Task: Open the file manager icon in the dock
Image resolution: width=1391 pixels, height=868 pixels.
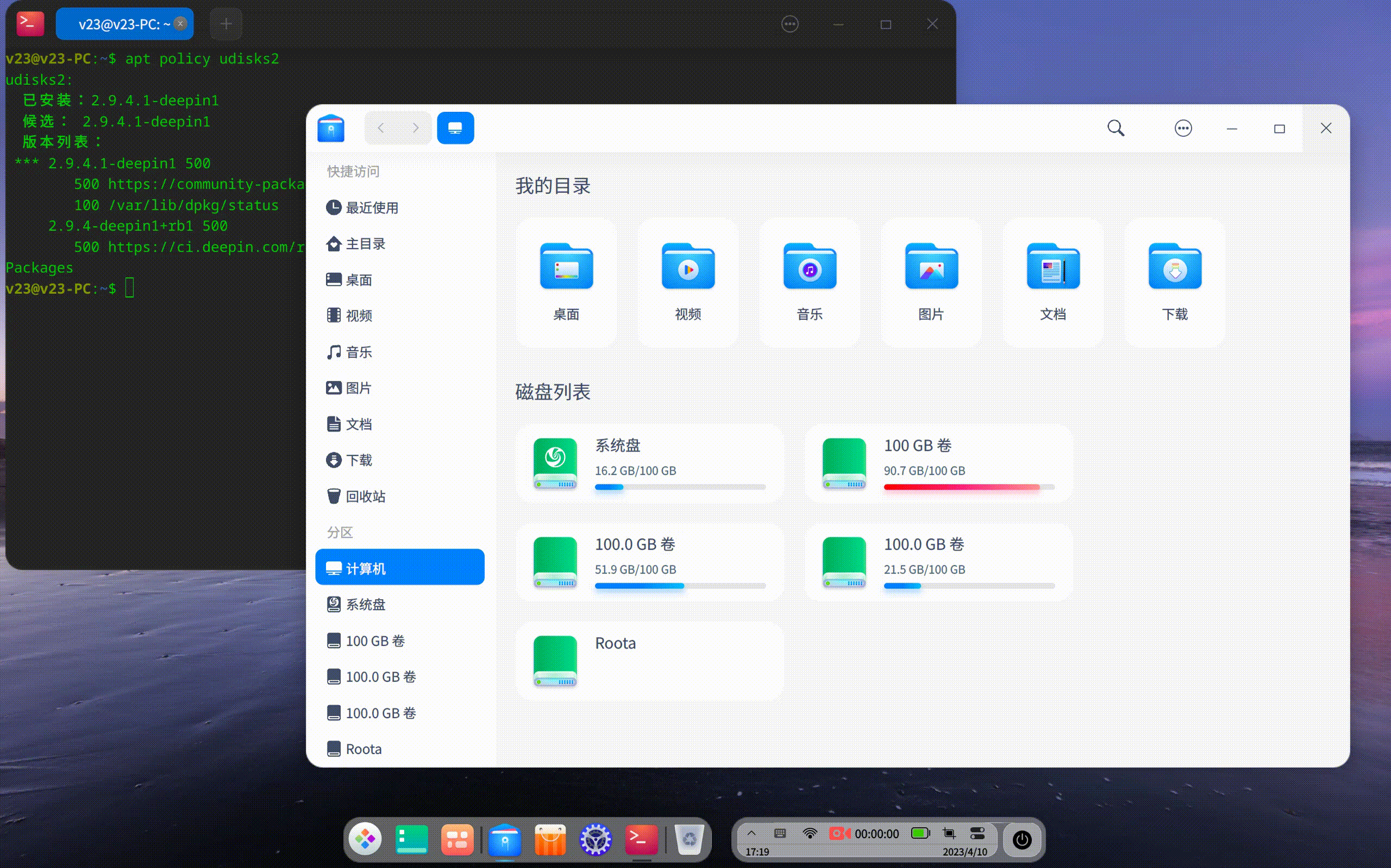Action: click(505, 840)
